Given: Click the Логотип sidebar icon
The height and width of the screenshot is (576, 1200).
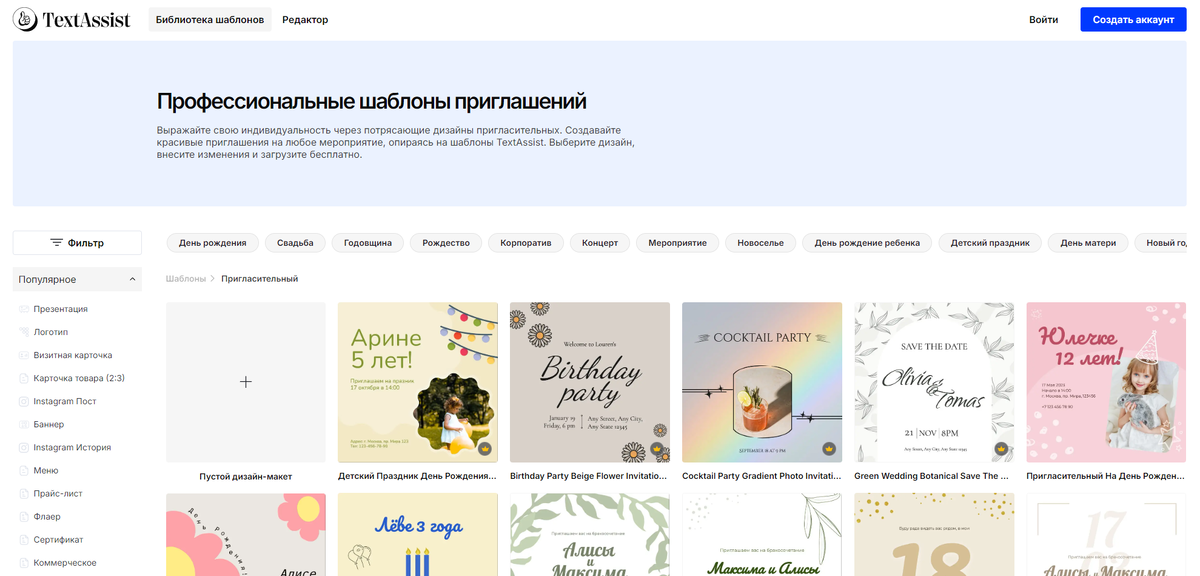Looking at the screenshot, I should (25, 332).
